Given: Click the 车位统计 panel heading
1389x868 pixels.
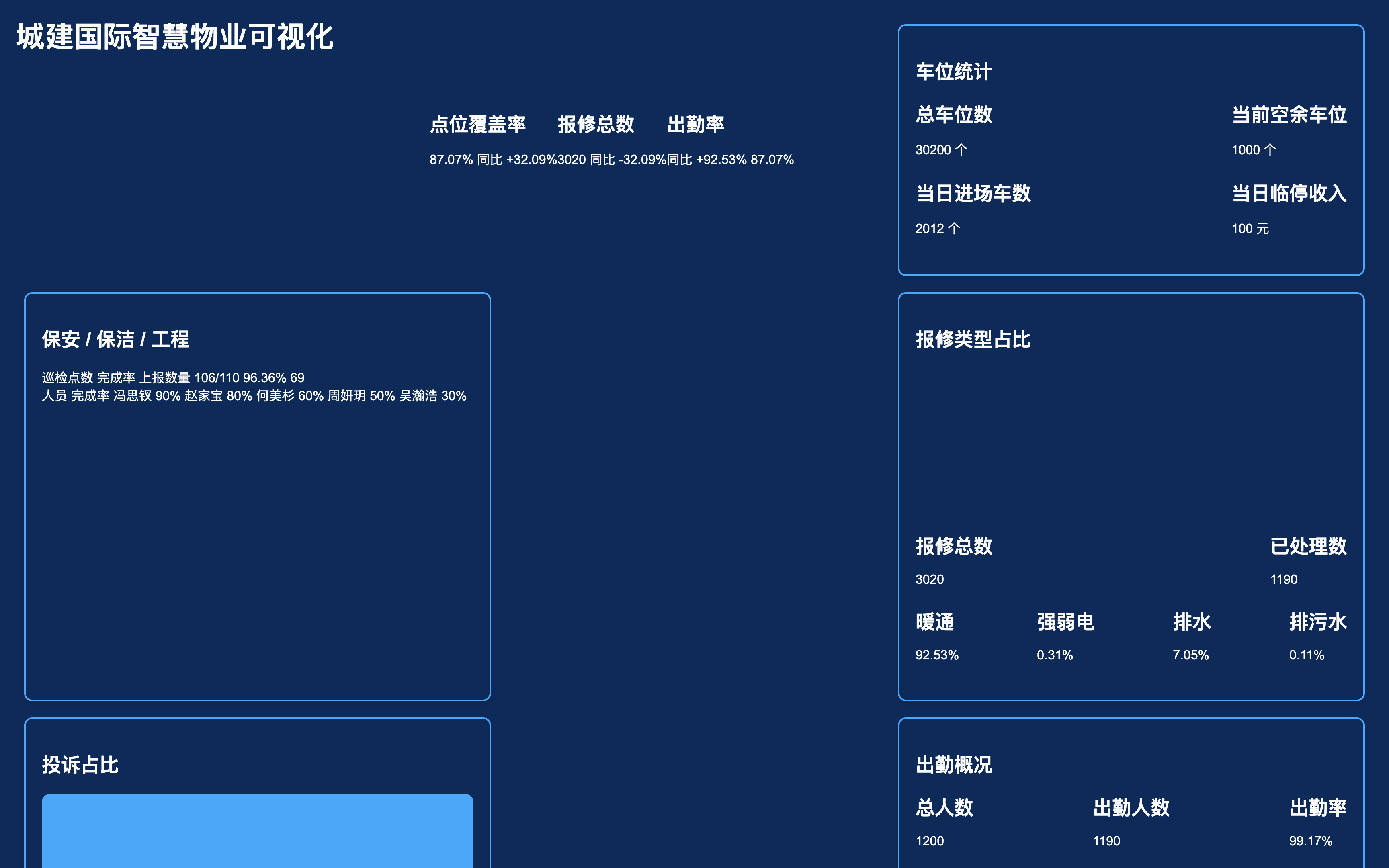Looking at the screenshot, I should click(953, 72).
